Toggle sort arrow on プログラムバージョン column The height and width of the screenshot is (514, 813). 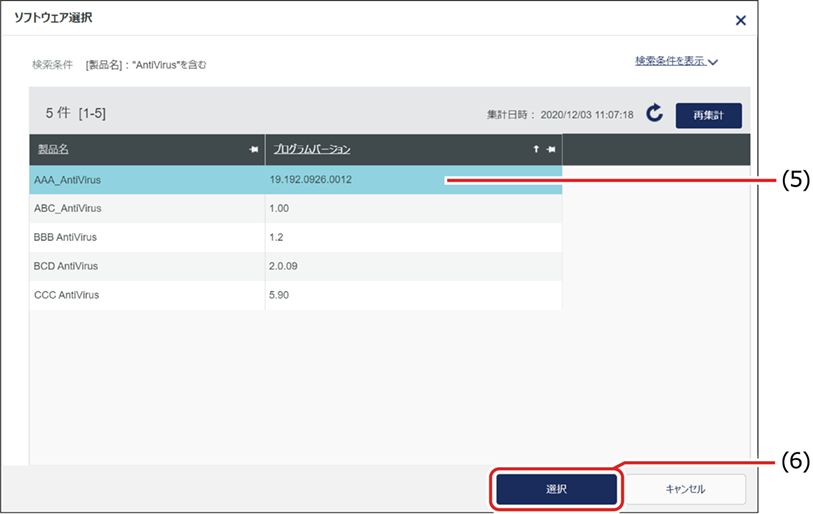[536, 149]
